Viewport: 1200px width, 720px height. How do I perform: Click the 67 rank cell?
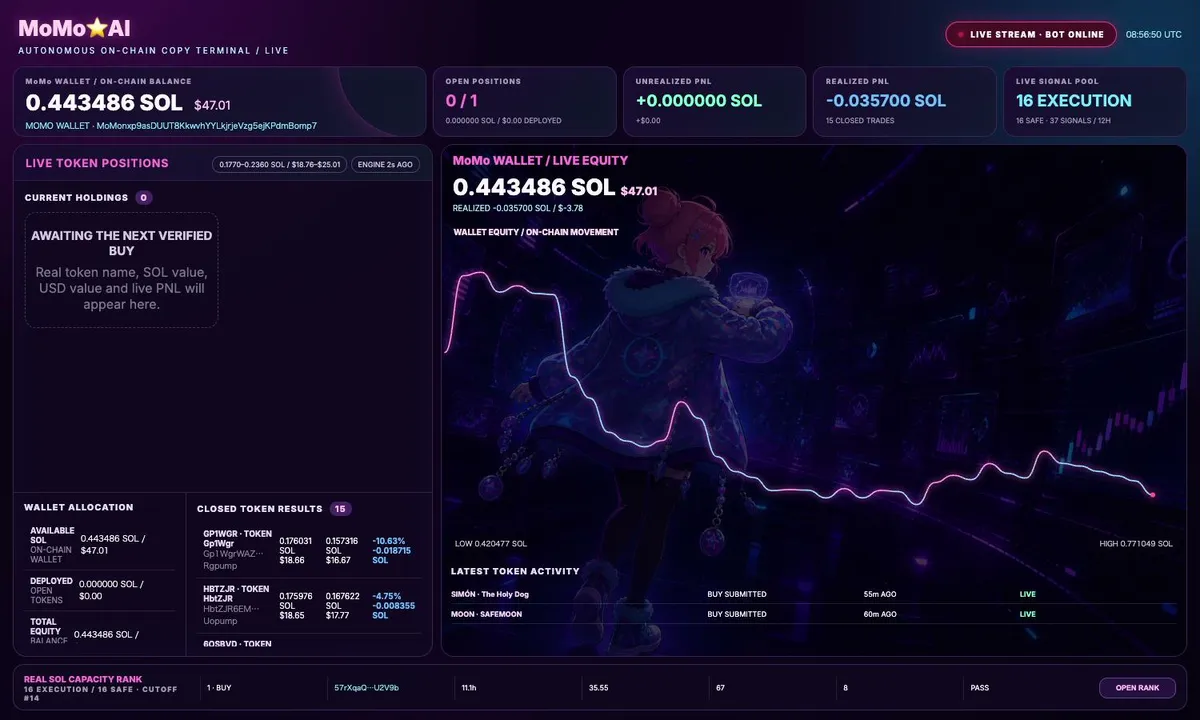pyautogui.click(x=720, y=688)
